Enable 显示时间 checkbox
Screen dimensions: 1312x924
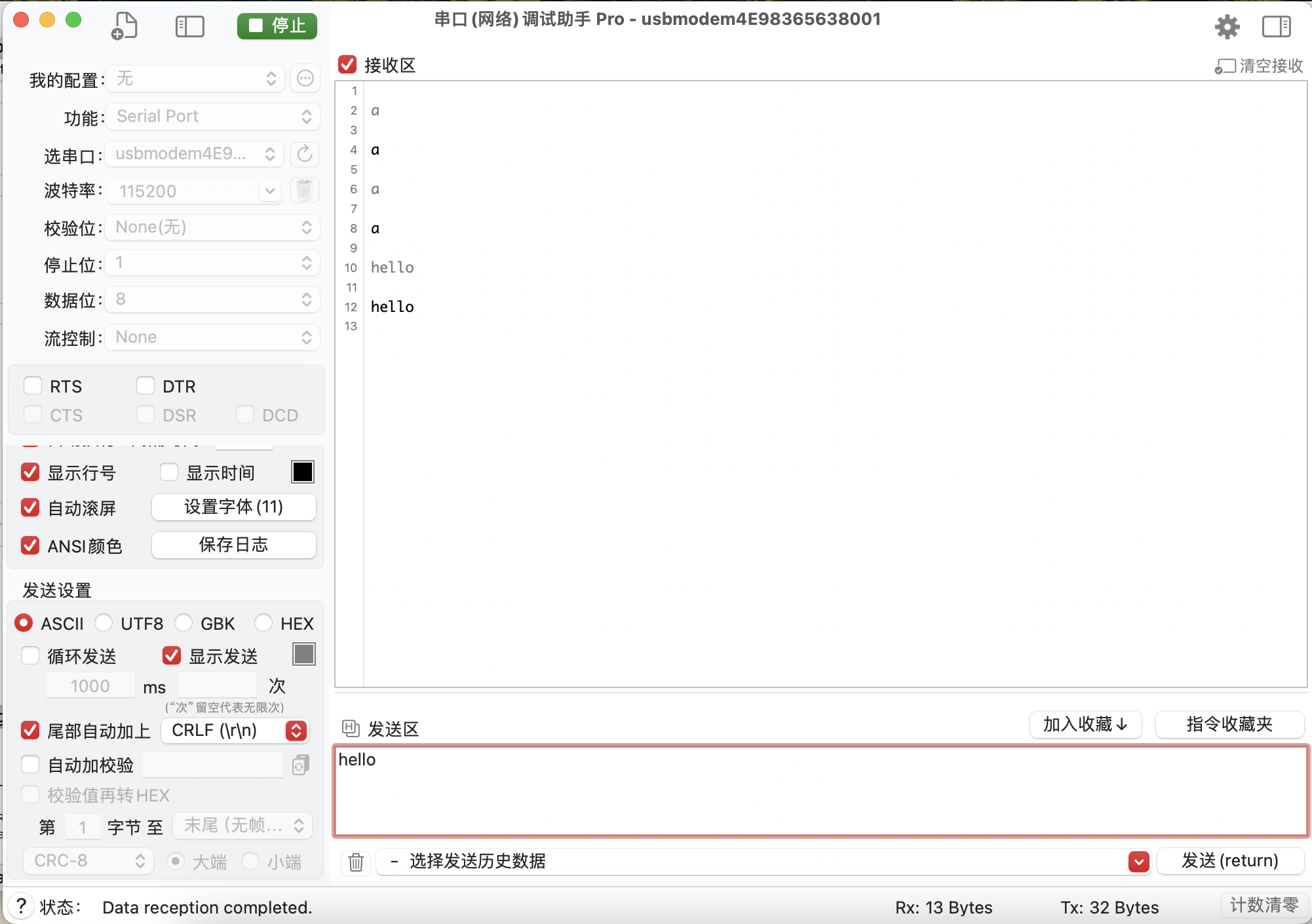coord(169,472)
